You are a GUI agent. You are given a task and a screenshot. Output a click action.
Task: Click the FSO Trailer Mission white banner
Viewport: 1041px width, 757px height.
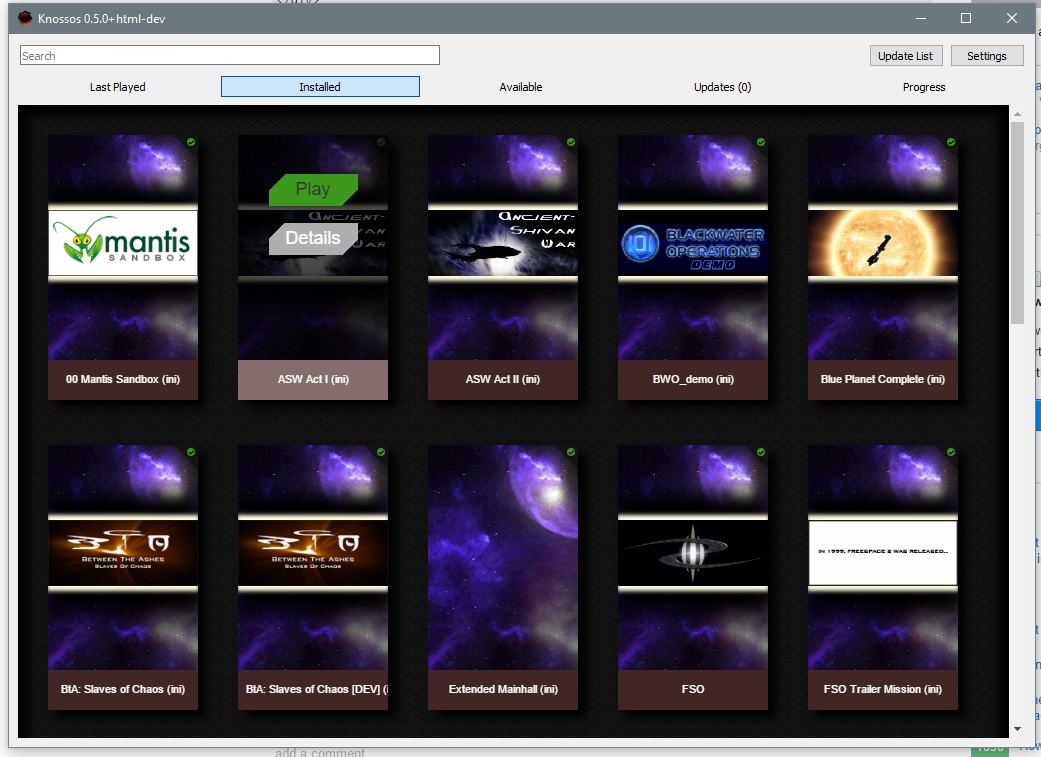tap(882, 552)
